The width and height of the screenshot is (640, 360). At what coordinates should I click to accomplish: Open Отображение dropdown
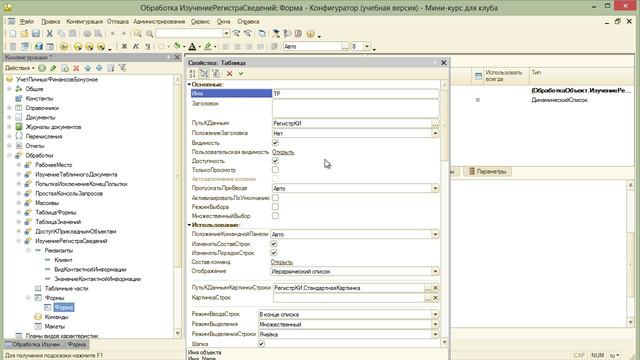tap(435, 271)
